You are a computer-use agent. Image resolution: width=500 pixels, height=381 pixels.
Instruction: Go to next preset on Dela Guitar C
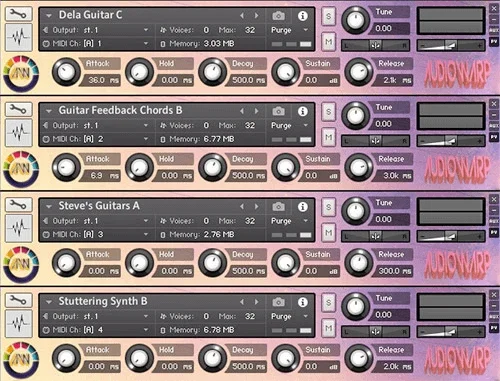coord(256,16)
